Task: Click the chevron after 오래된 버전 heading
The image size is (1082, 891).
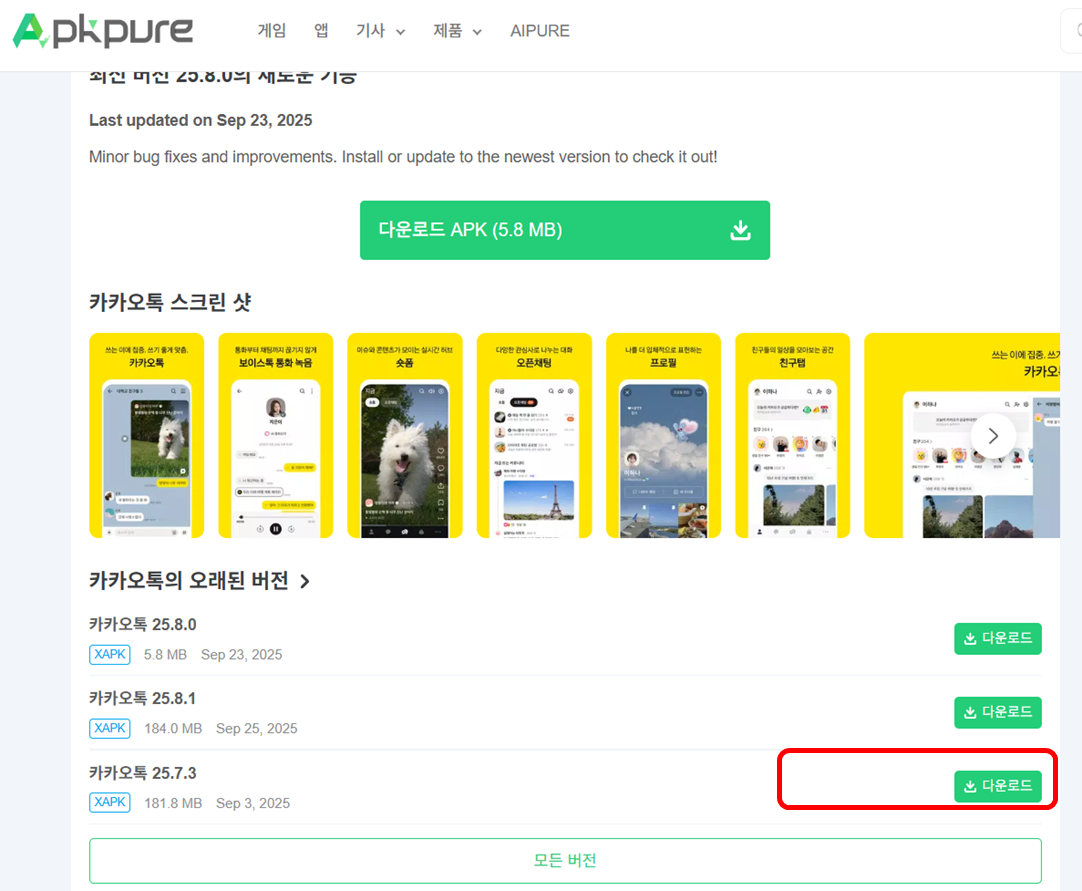Action: [x=305, y=582]
